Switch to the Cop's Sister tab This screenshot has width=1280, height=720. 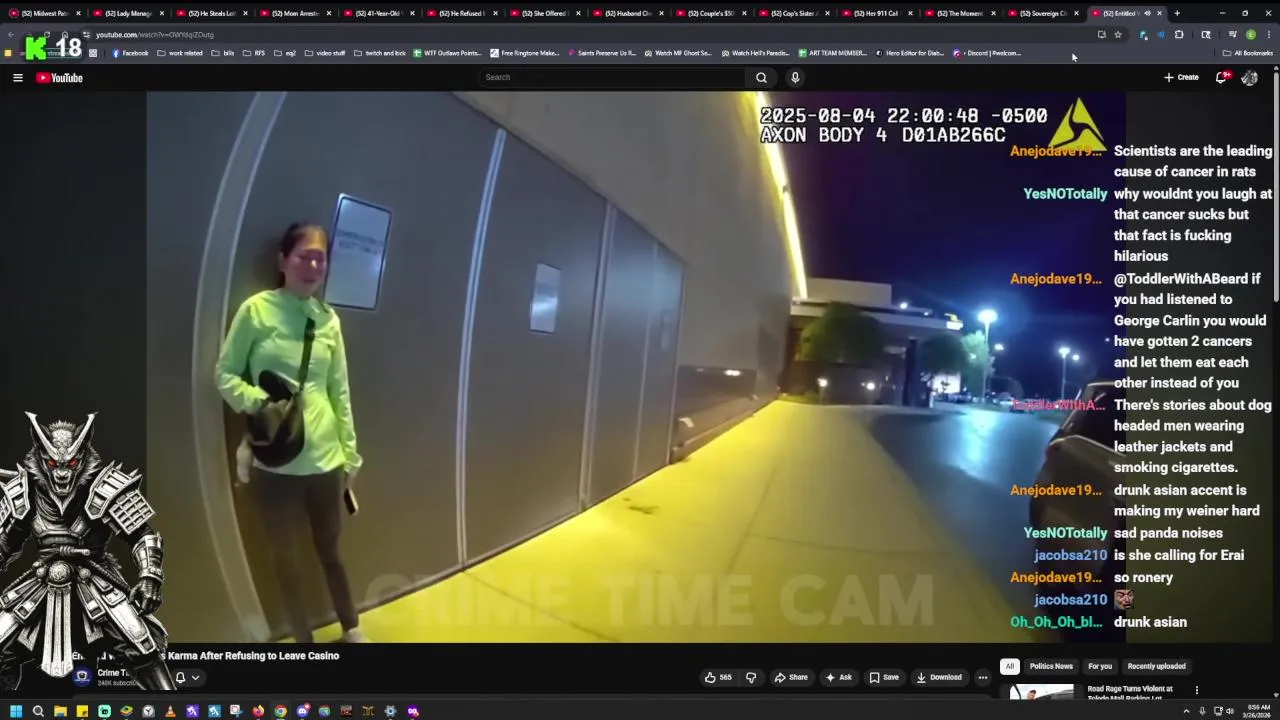[795, 13]
